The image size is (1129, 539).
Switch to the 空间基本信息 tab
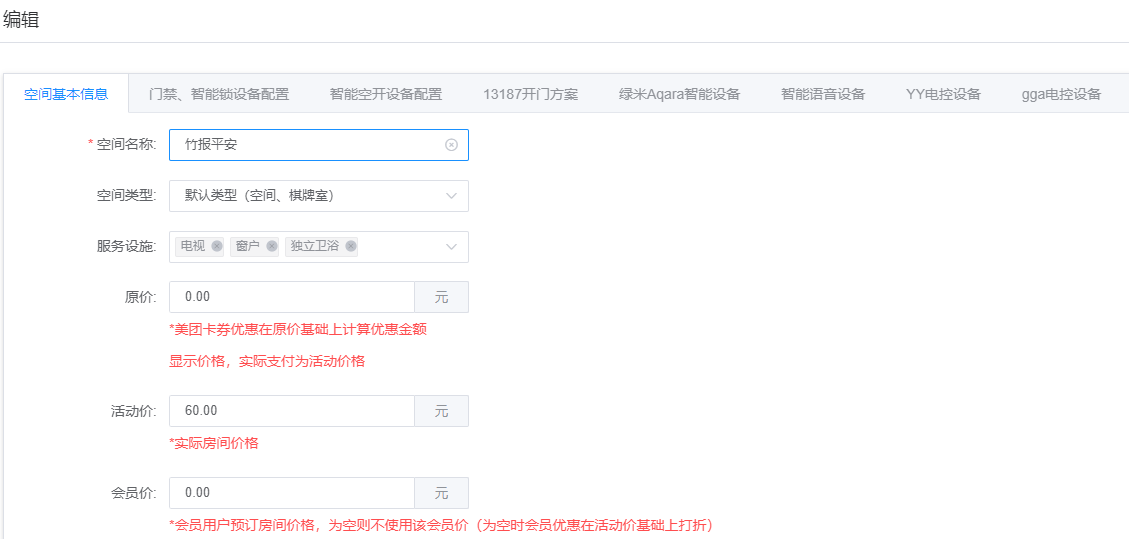click(66, 94)
